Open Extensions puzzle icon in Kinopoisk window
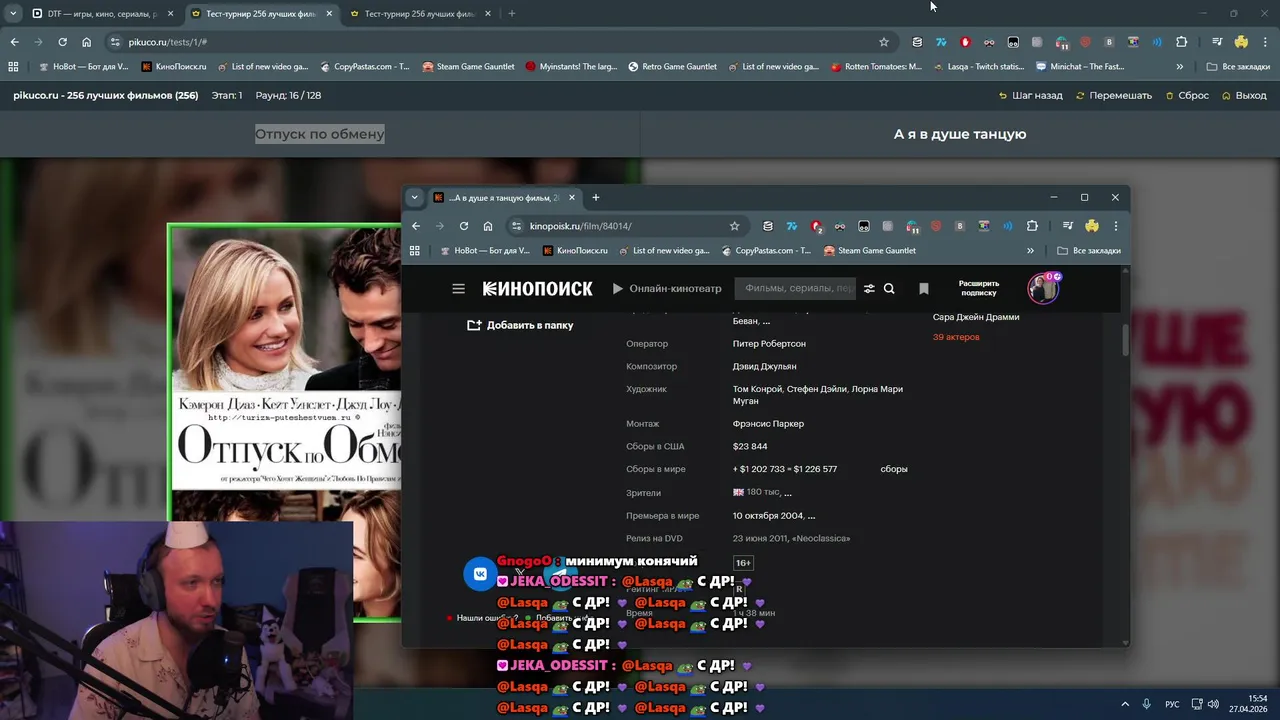1280x720 pixels. 1032,226
